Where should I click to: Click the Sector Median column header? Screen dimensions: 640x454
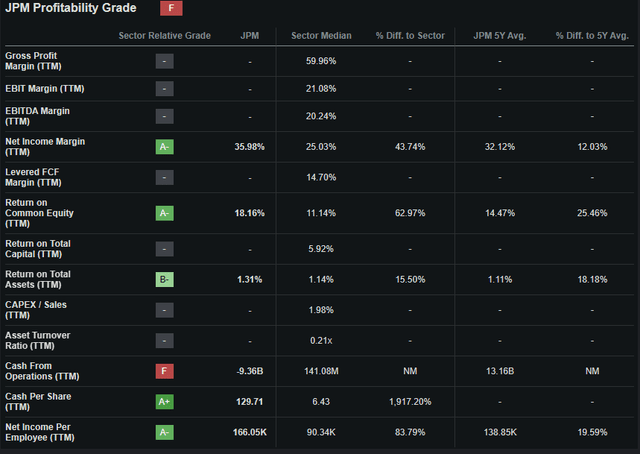[x=321, y=36]
